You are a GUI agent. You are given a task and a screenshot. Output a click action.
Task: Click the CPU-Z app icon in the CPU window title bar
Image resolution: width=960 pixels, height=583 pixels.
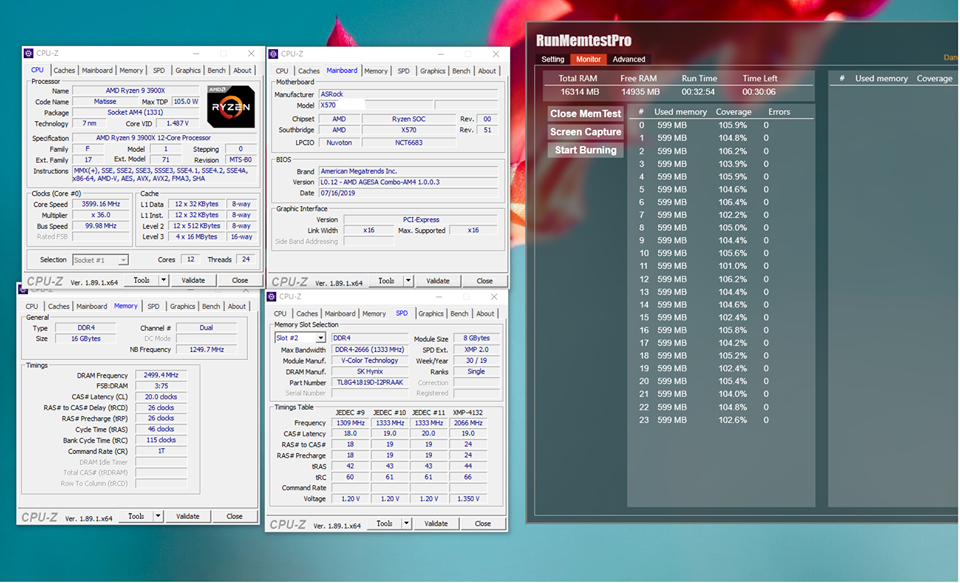point(28,53)
